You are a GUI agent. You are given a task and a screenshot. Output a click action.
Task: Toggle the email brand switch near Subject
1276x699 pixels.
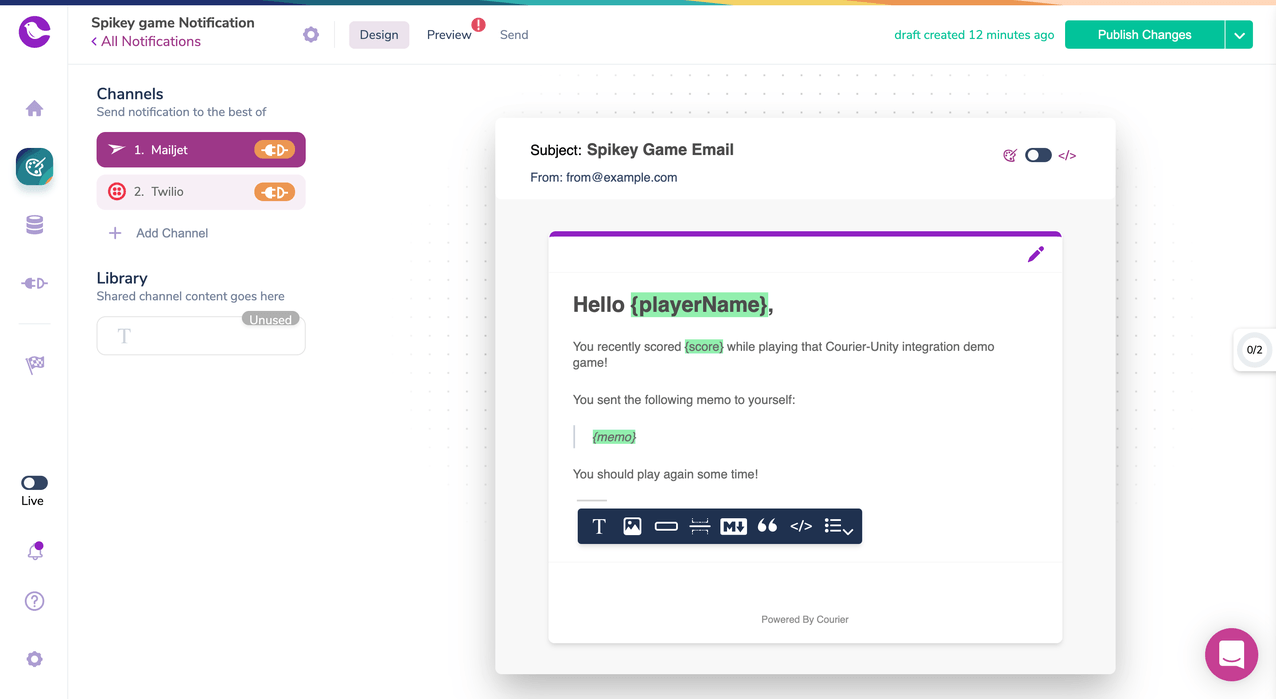coord(1038,155)
